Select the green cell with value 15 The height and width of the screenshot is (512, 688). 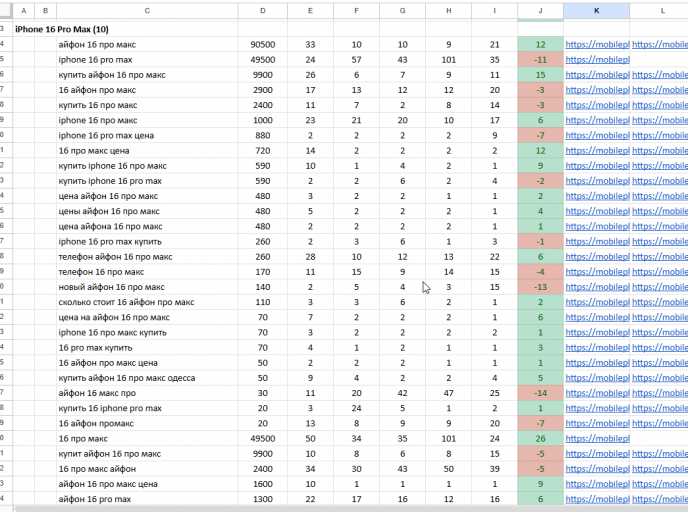pos(540,75)
